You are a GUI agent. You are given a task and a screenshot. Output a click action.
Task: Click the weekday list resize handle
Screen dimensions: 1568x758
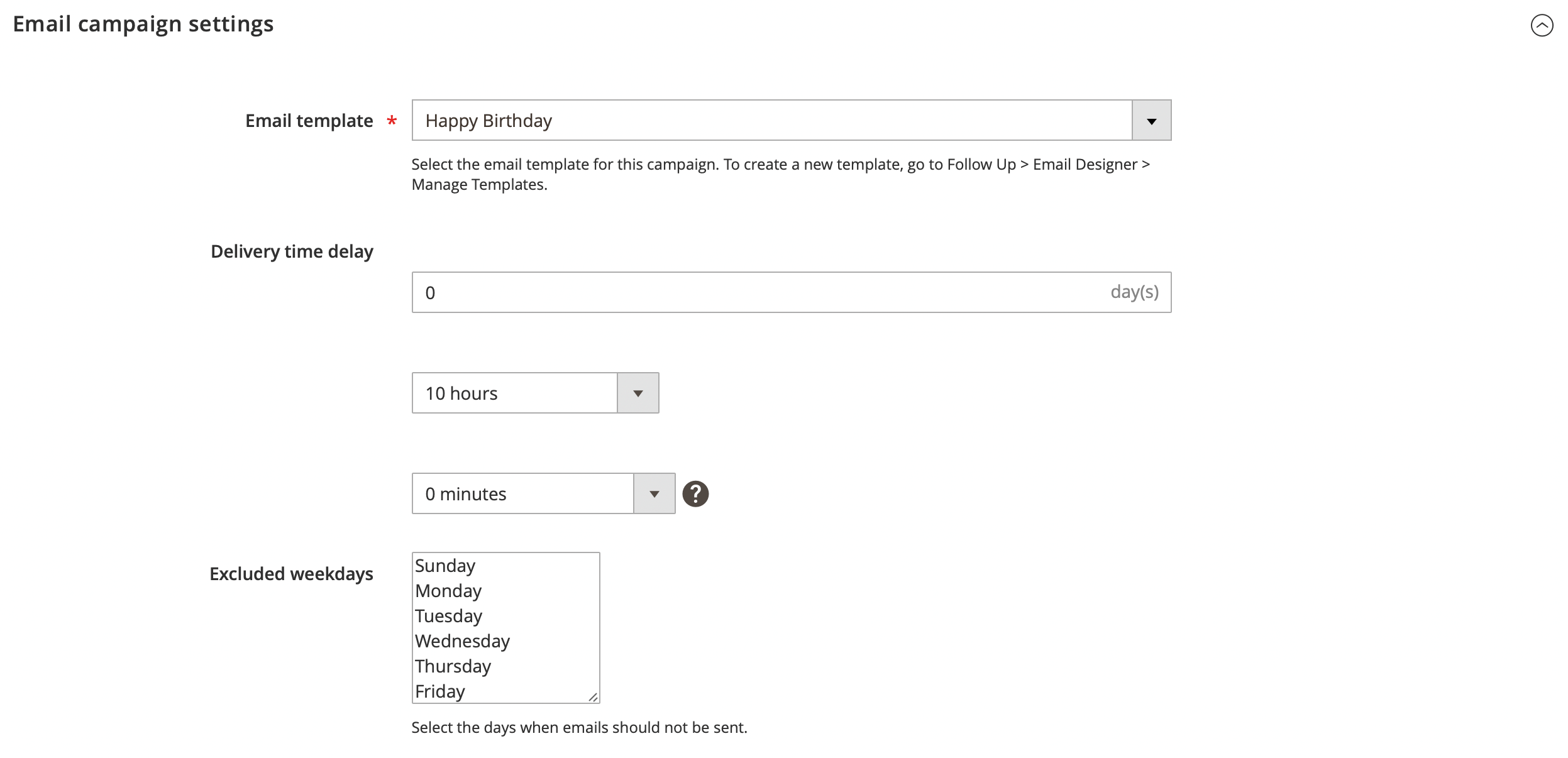coord(592,696)
